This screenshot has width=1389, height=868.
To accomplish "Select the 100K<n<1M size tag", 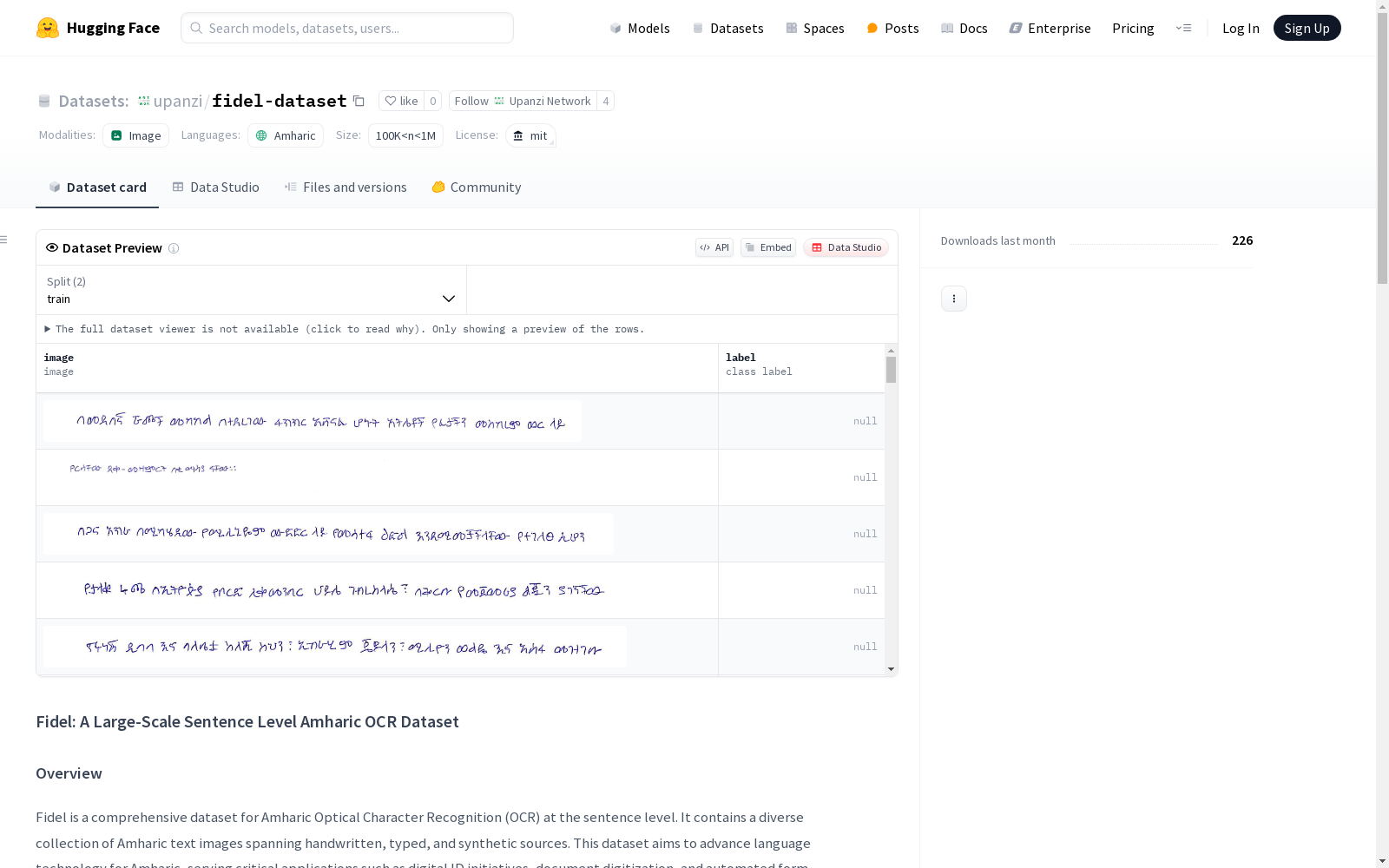I will 405,135.
